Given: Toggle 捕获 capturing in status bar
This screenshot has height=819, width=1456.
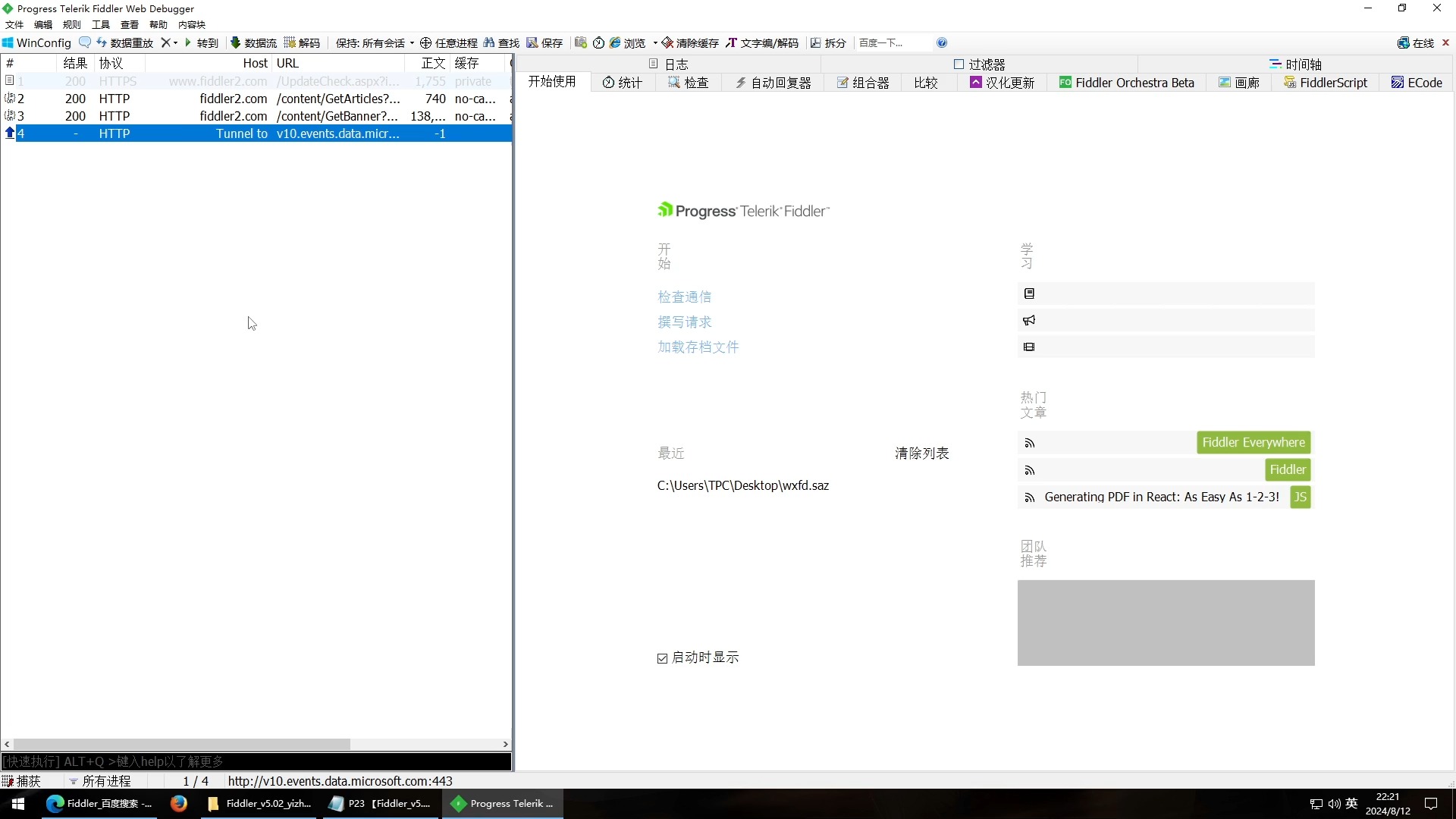Looking at the screenshot, I should (22, 781).
